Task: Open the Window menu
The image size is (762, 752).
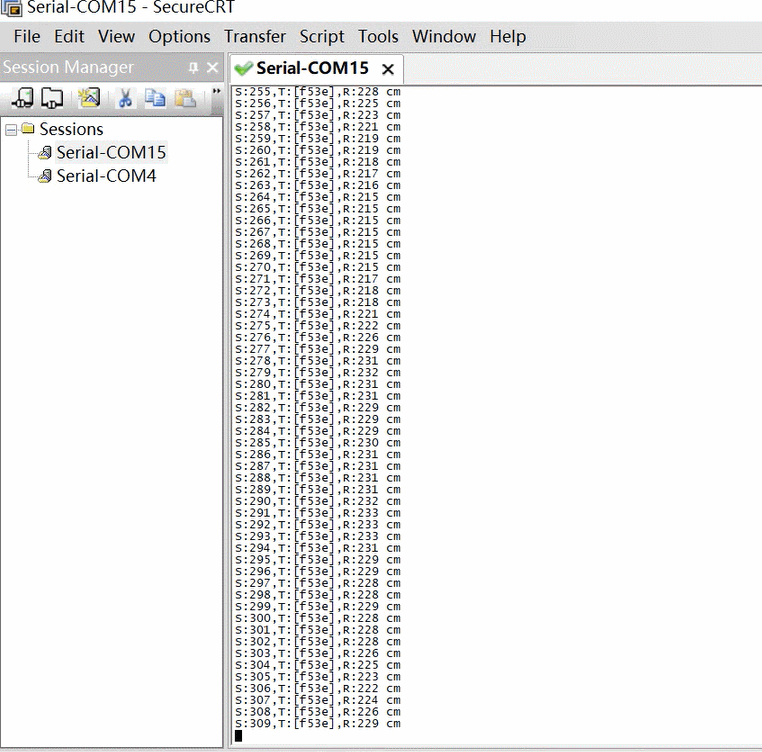Action: [x=444, y=36]
